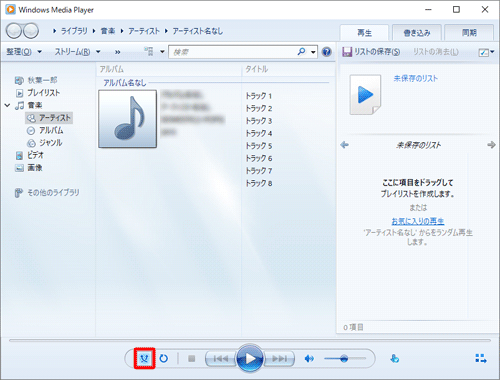Screen dimensions: 500x380
Task: Toggle repeat playback mode
Action: click(x=164, y=359)
